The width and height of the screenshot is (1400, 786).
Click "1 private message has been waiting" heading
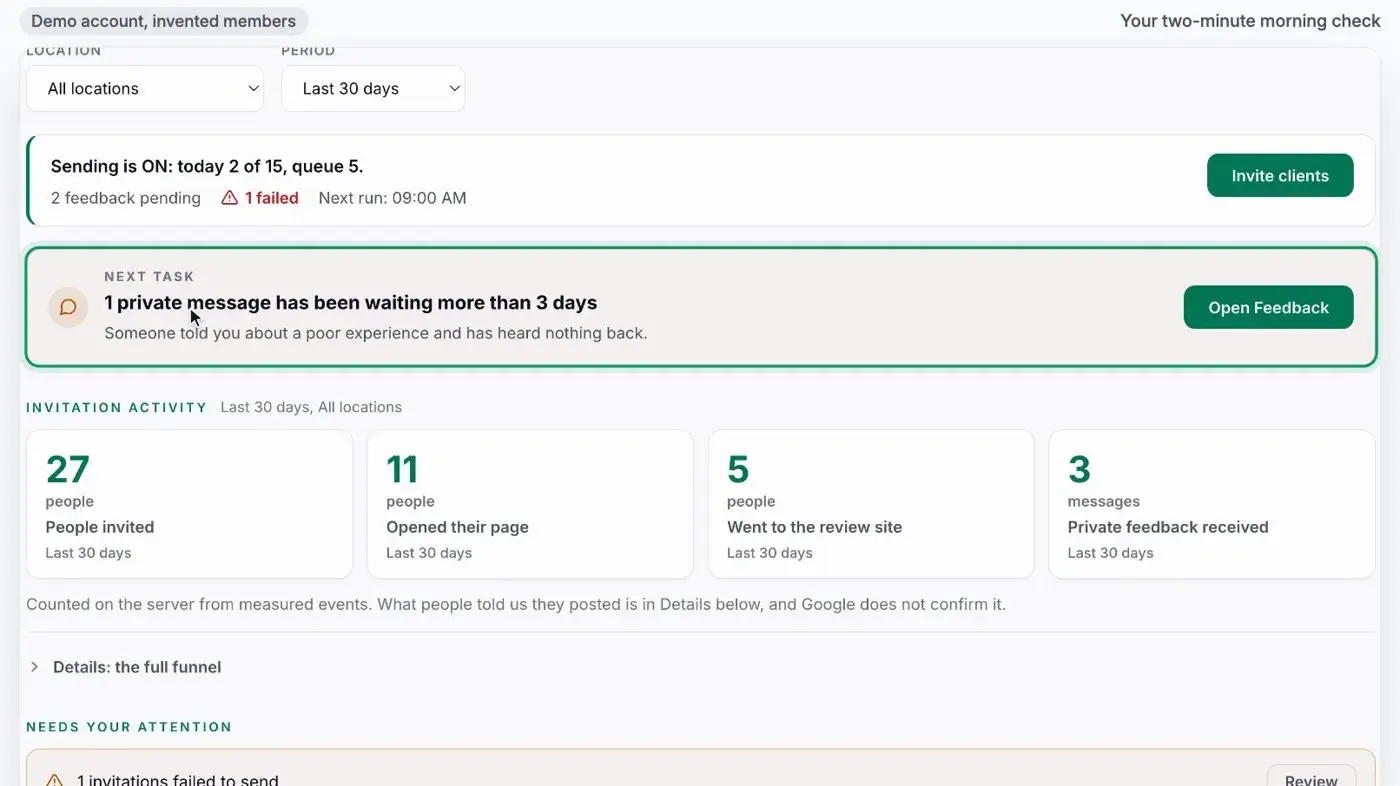coord(351,303)
